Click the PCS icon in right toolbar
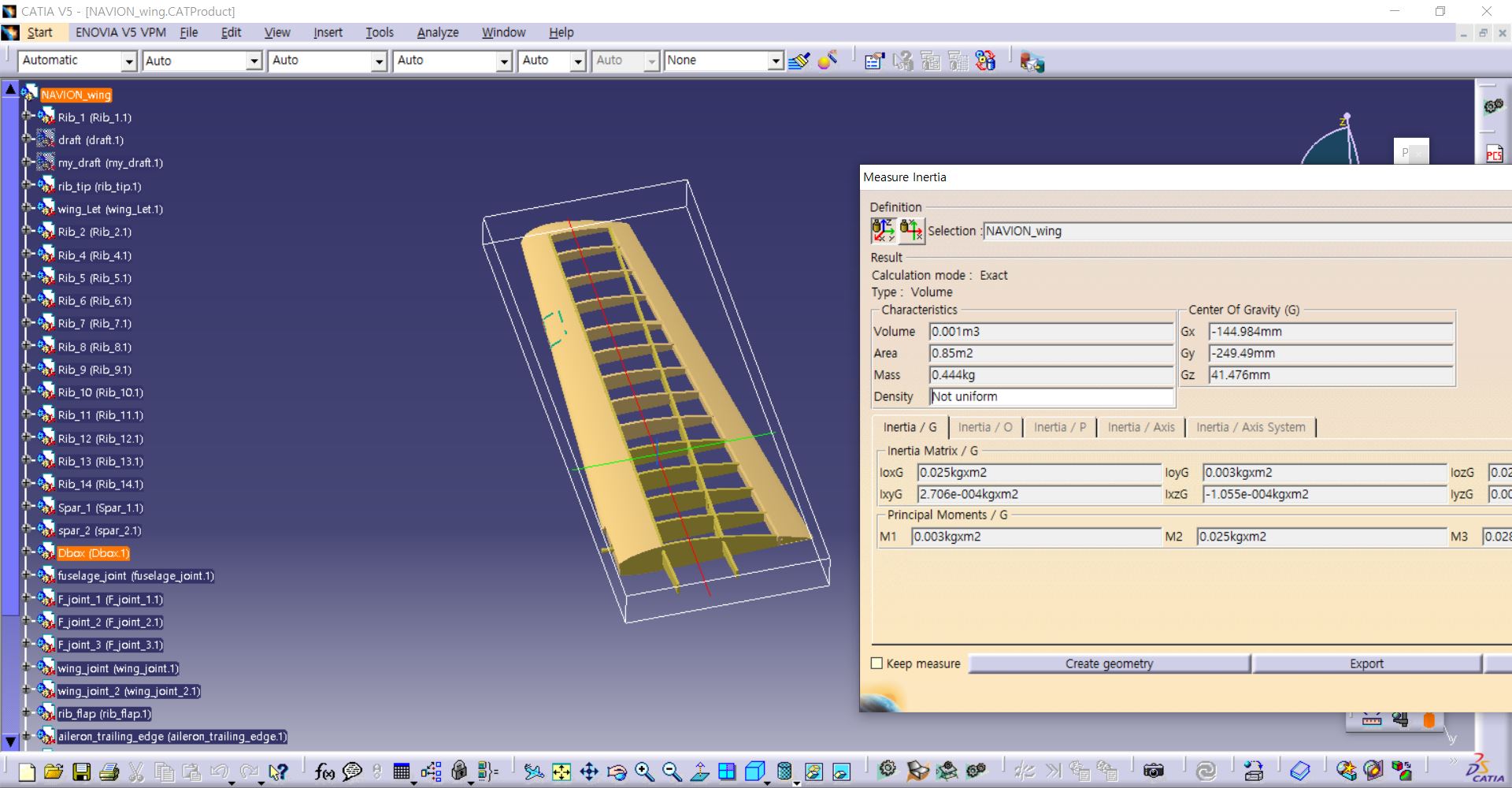Image resolution: width=1512 pixels, height=788 pixels. [1494, 154]
